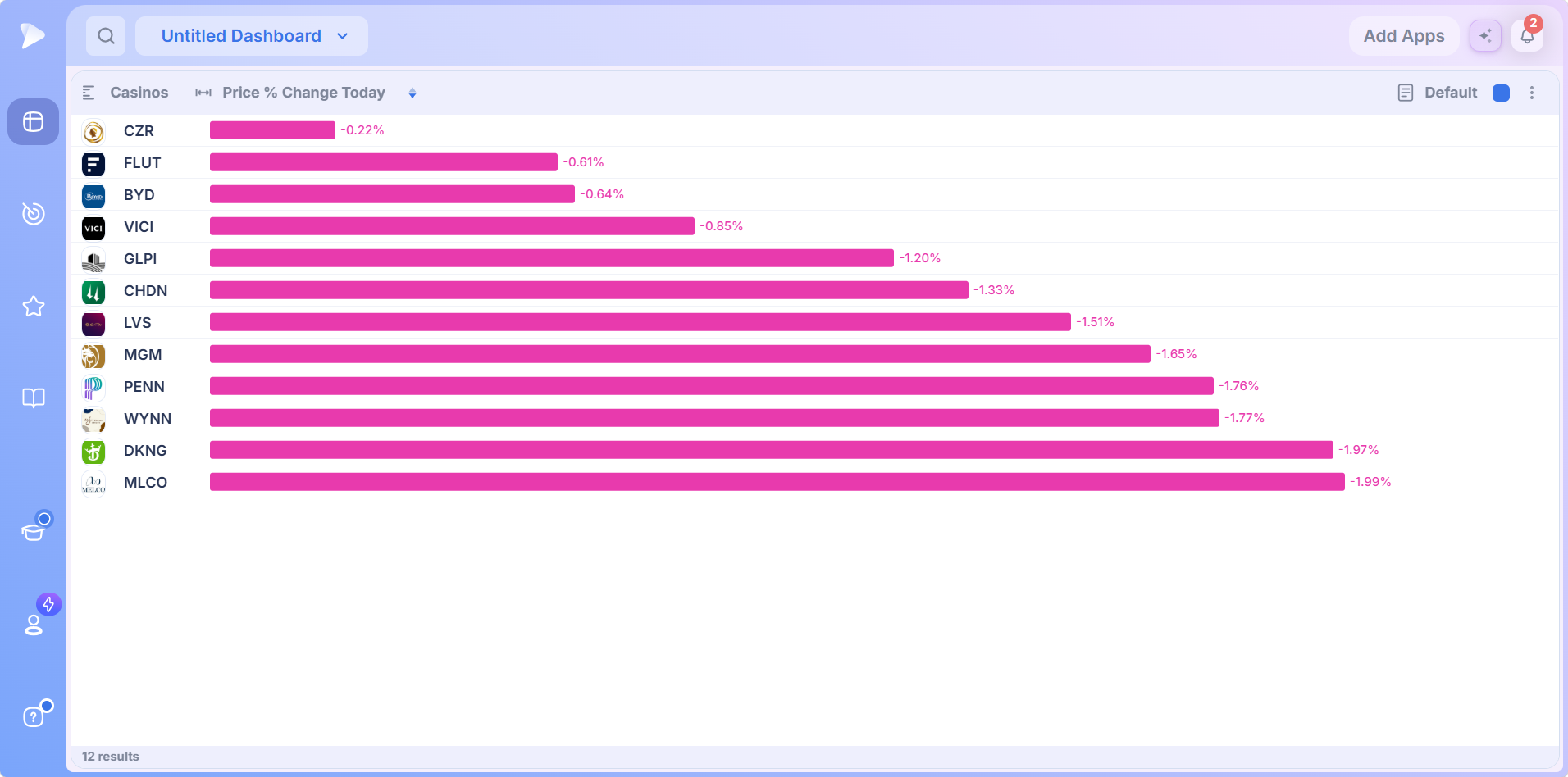Select the FLUT ticker text
The image size is (1568, 777).
(142, 163)
